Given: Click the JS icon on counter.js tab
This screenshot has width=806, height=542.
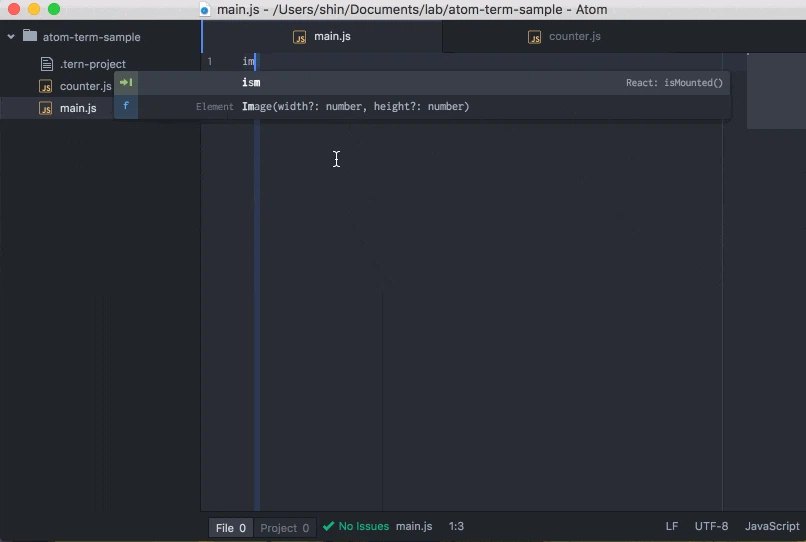Looking at the screenshot, I should tap(535, 37).
